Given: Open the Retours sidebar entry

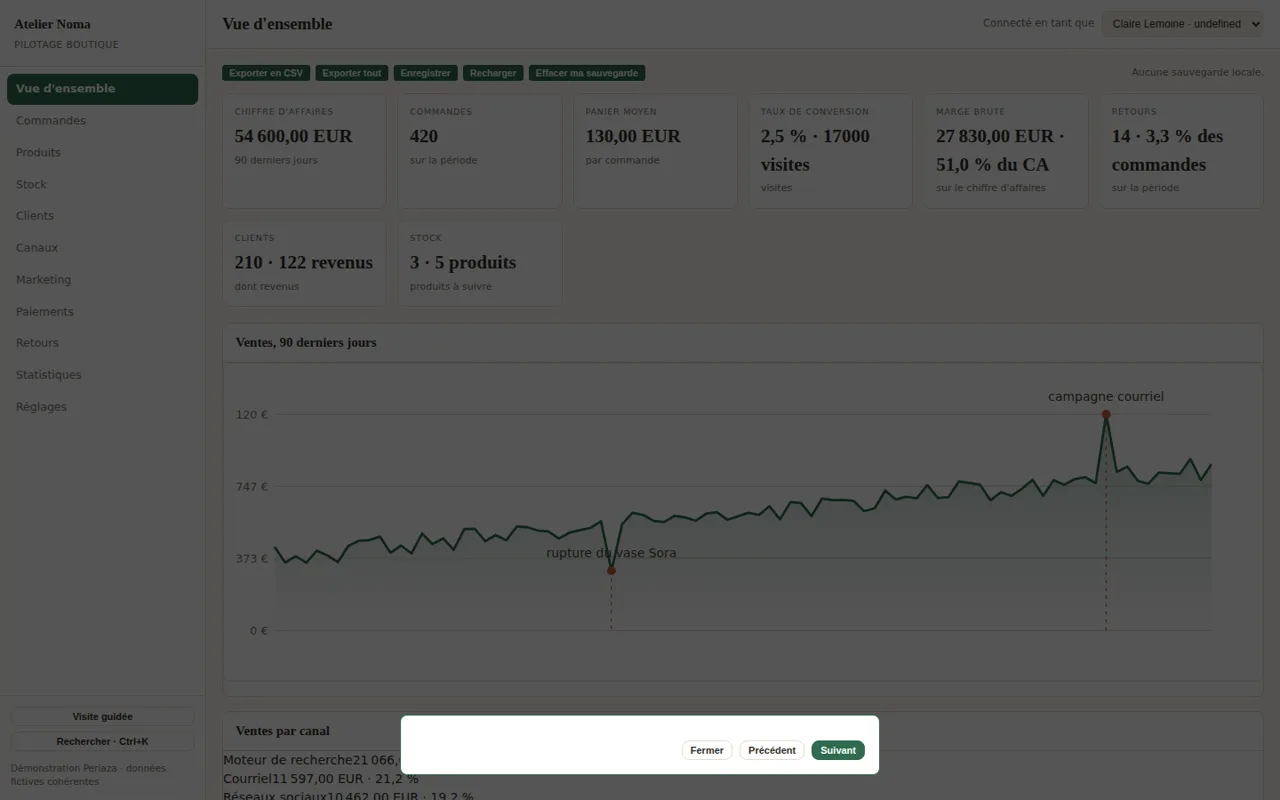Looking at the screenshot, I should coord(102,343).
